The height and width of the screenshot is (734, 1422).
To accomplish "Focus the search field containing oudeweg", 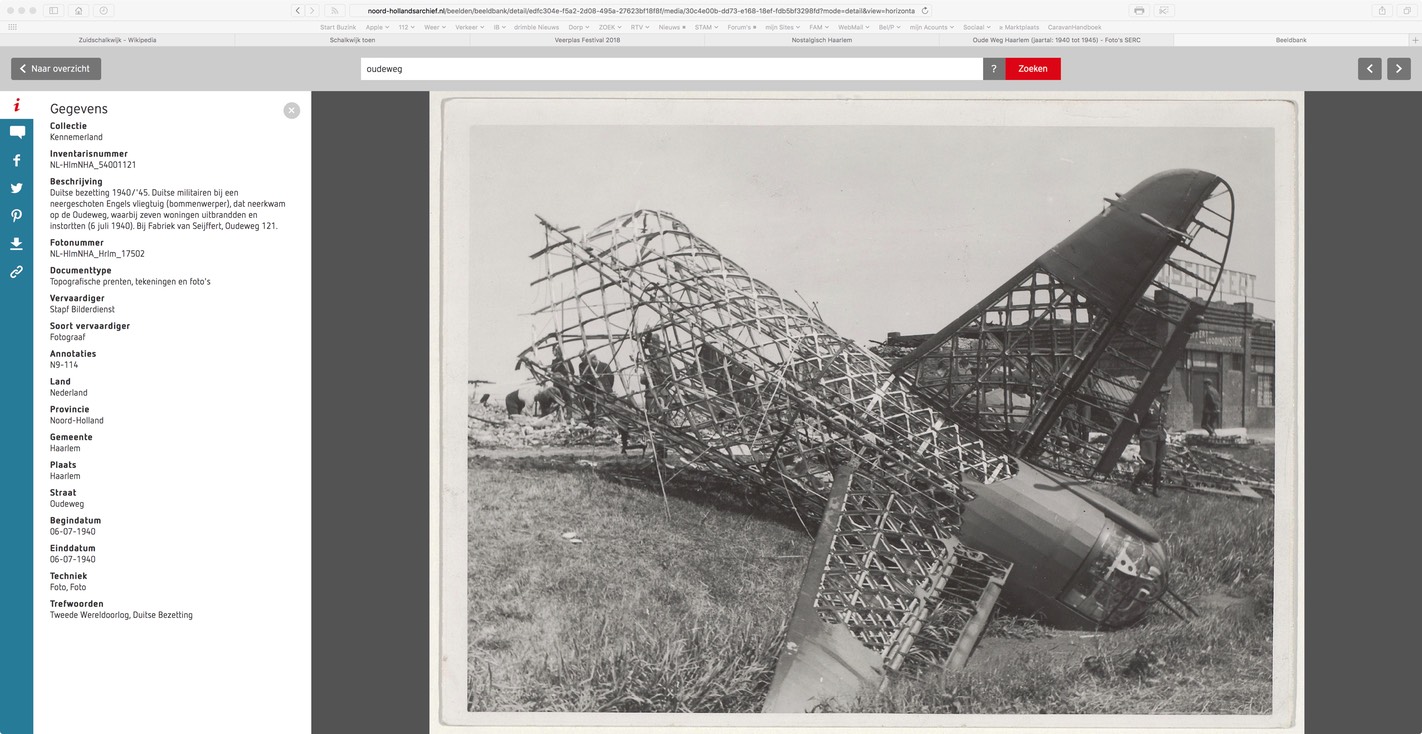I will (672, 69).
